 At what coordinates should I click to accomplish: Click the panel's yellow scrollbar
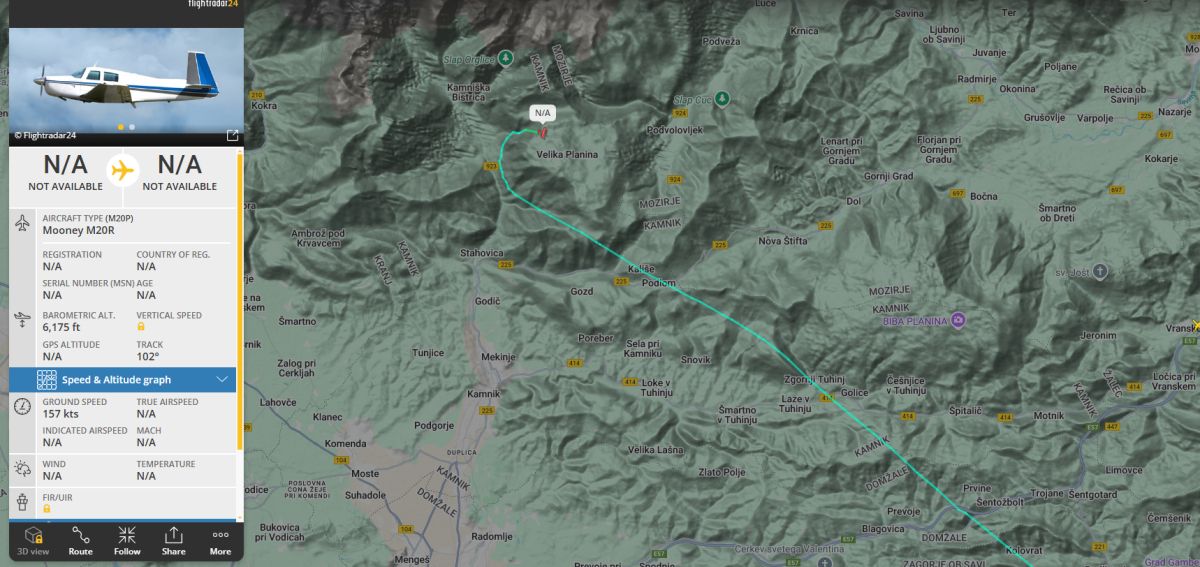[240, 300]
